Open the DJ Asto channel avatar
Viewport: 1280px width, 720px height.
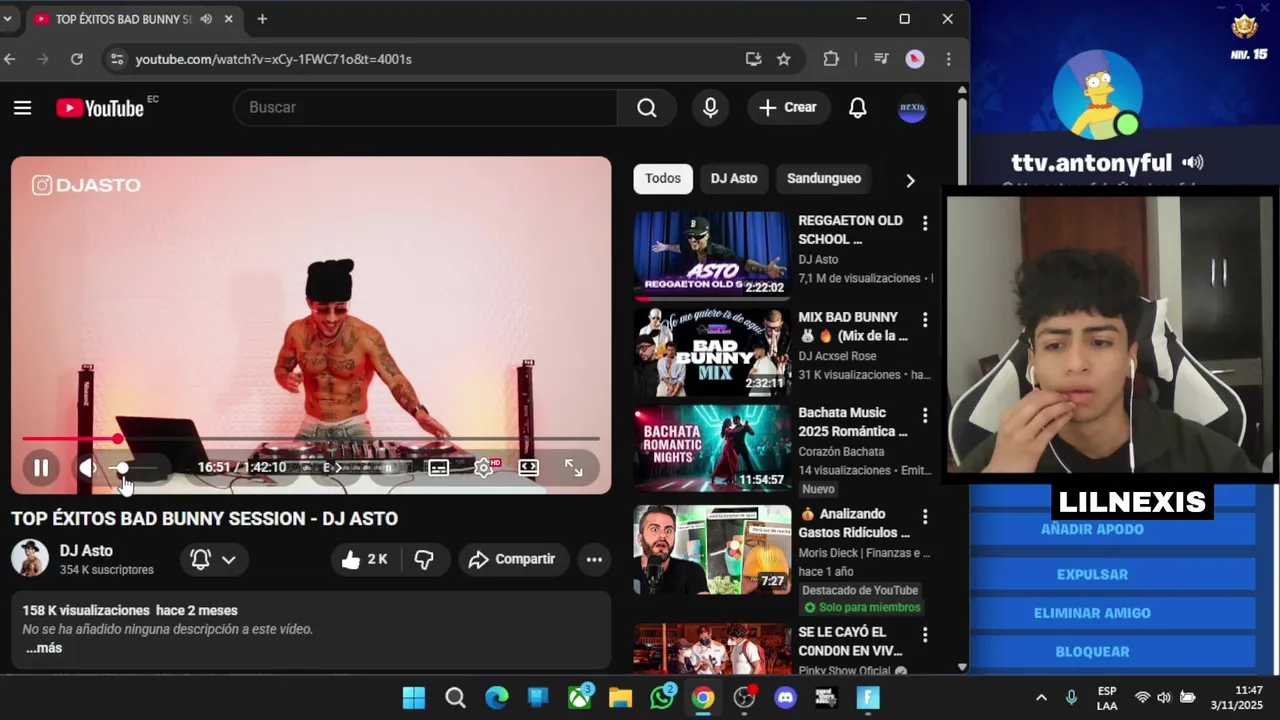[x=30, y=558]
